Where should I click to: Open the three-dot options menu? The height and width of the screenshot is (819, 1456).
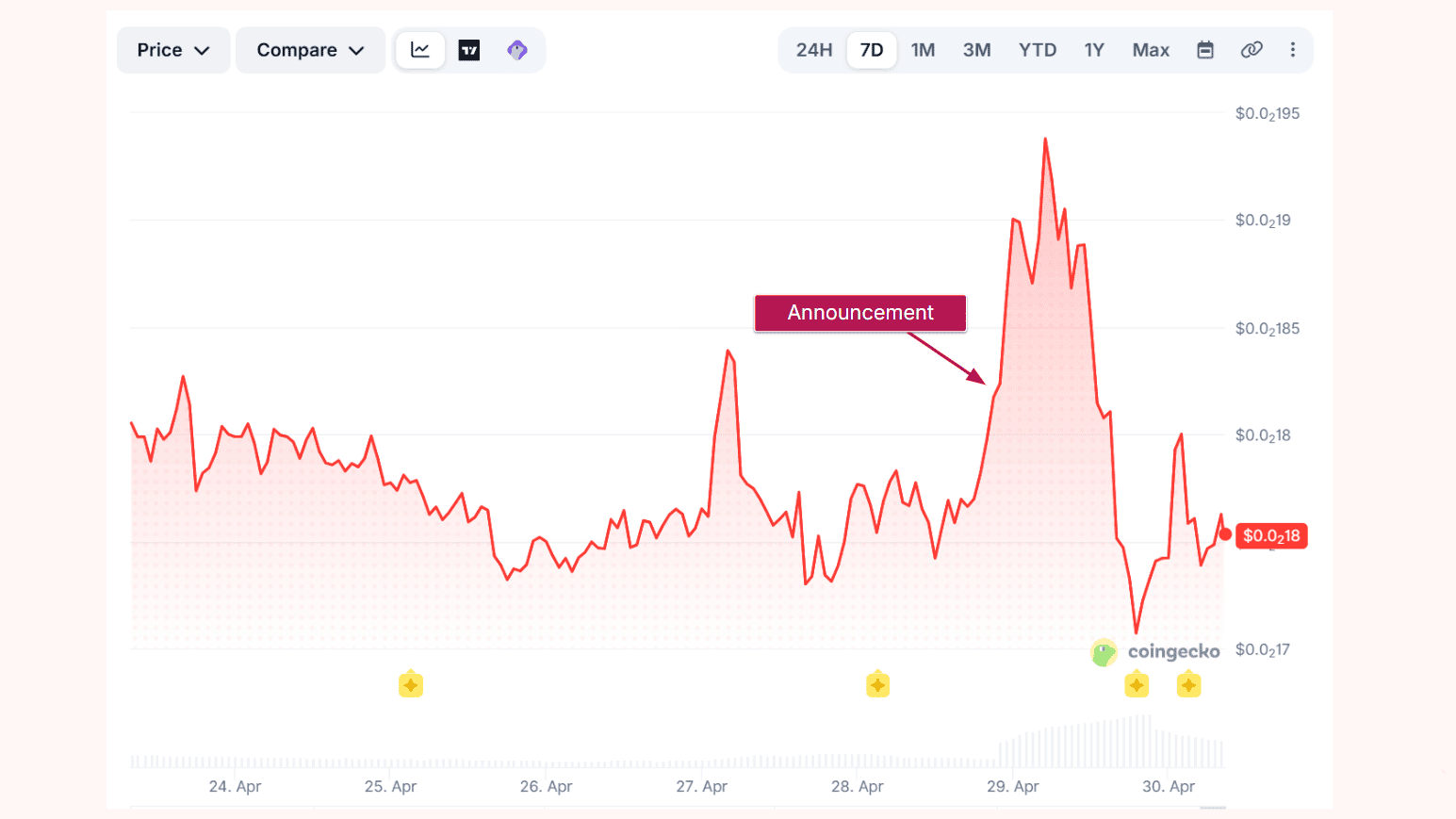click(x=1293, y=50)
